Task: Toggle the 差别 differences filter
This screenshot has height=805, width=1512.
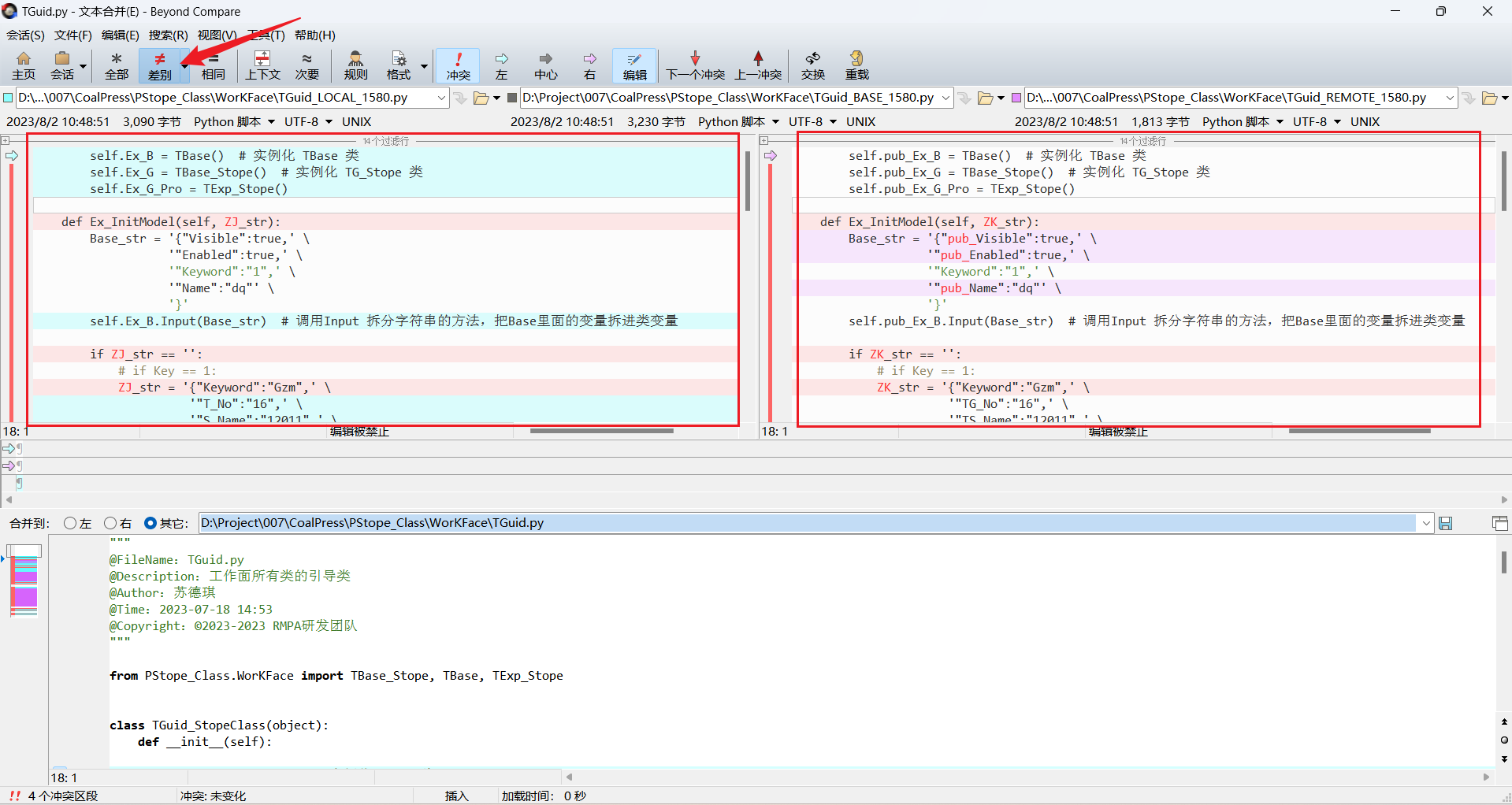Action: 159,65
